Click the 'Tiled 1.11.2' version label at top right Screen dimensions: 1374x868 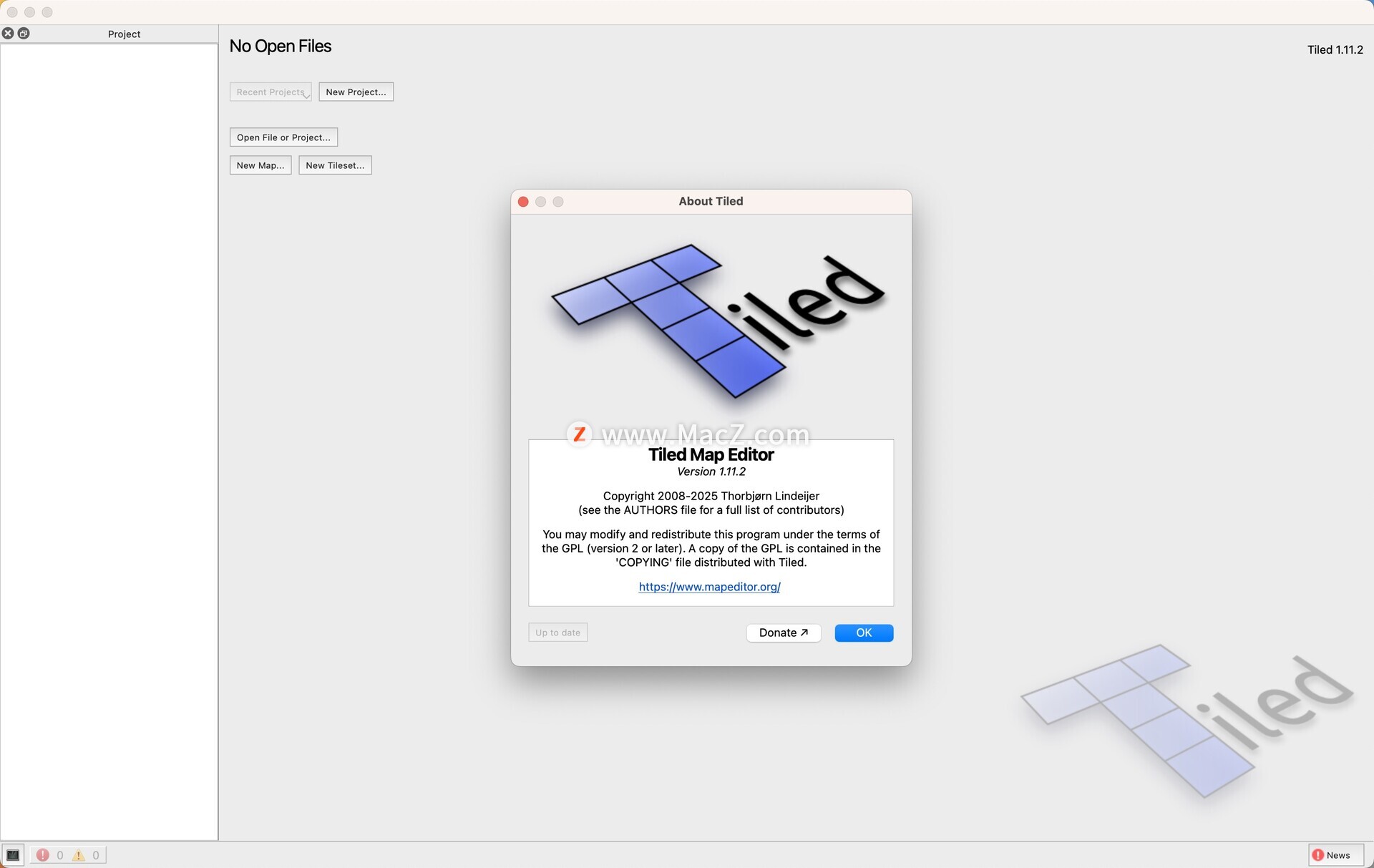click(1335, 49)
